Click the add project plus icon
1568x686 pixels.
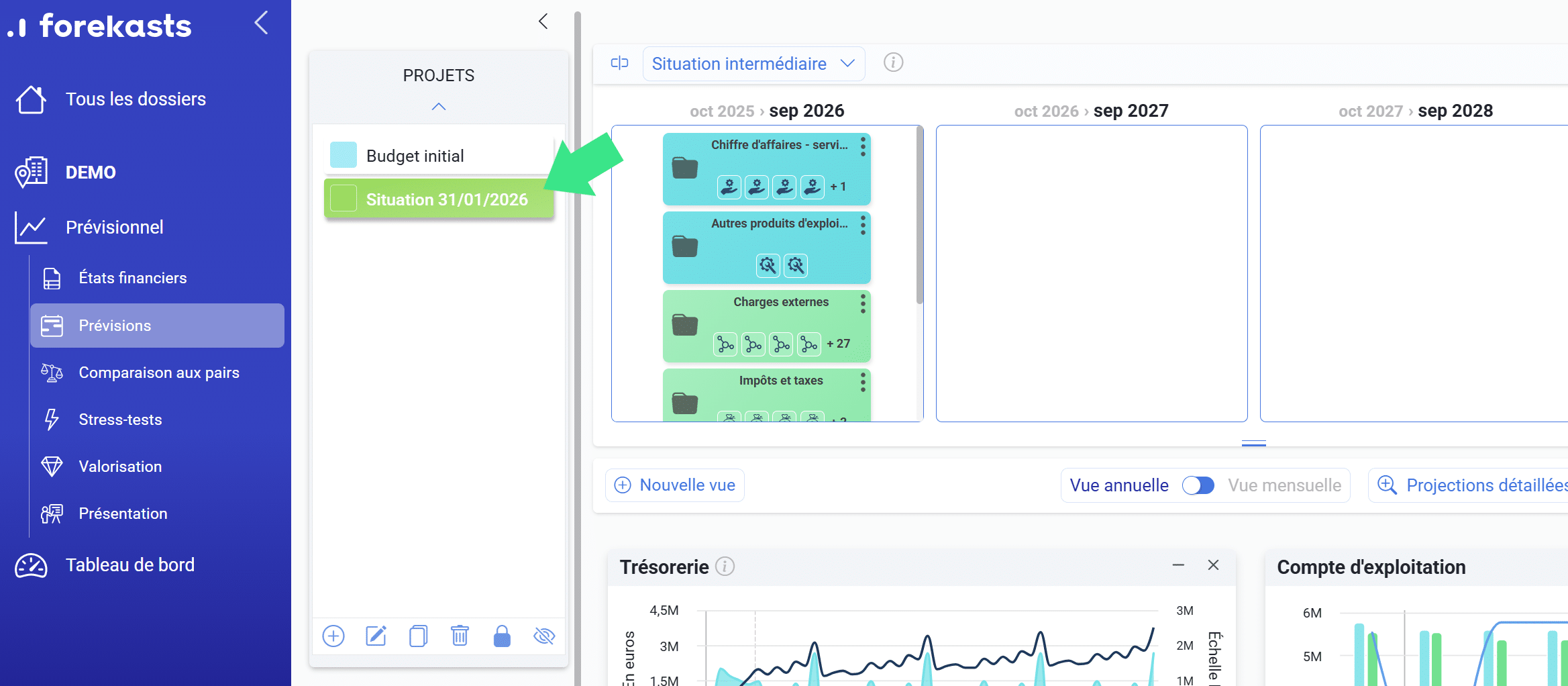(333, 636)
